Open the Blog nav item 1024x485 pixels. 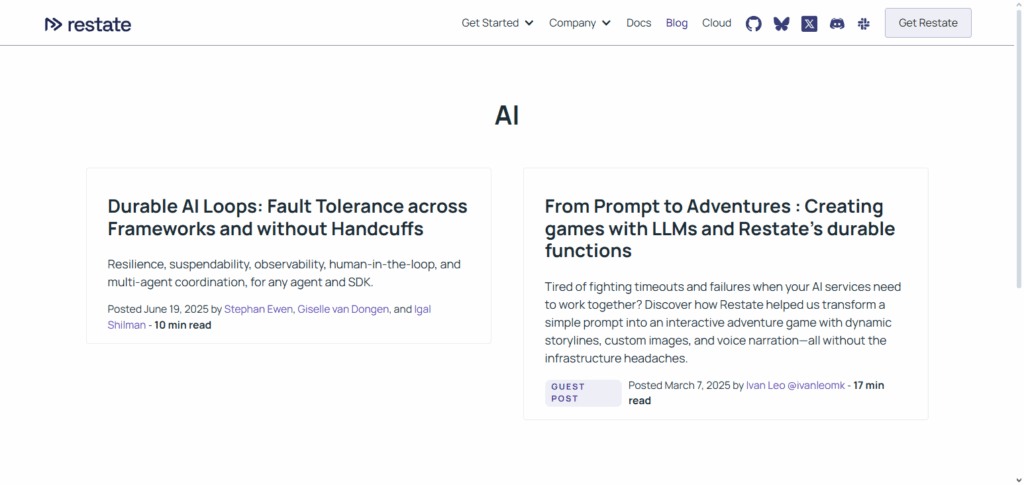click(x=677, y=23)
